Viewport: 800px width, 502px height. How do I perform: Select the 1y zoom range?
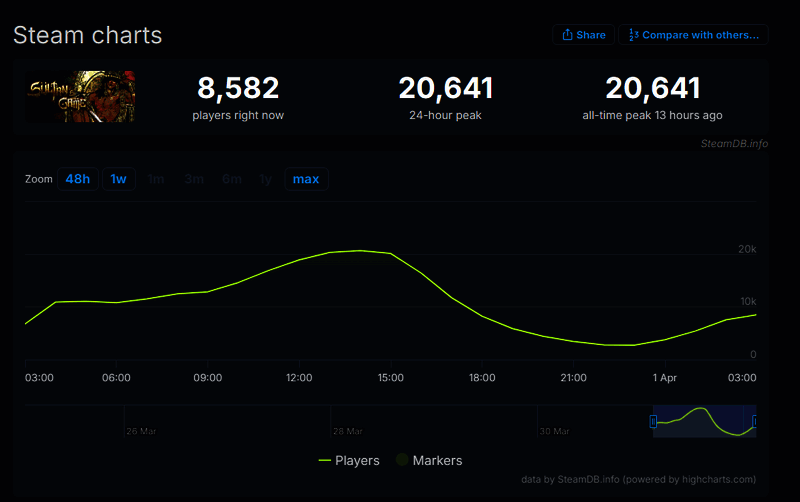pyautogui.click(x=265, y=179)
